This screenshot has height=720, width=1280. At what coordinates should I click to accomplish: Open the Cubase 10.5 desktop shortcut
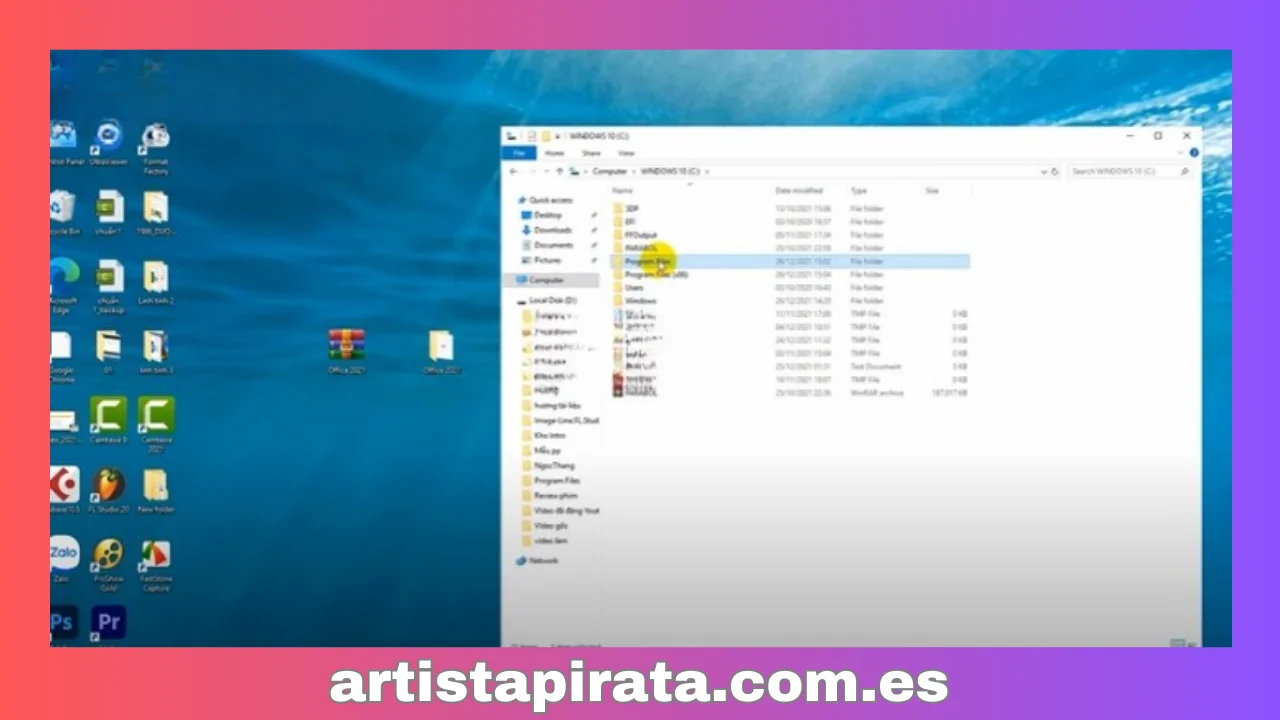click(x=64, y=491)
